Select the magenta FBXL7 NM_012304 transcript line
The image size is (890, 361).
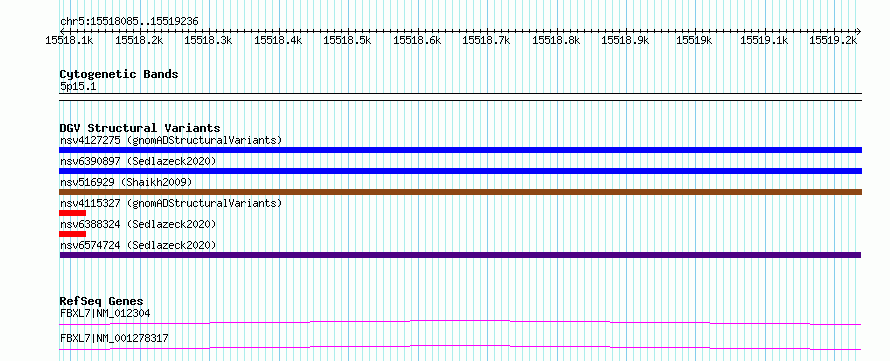460,322
